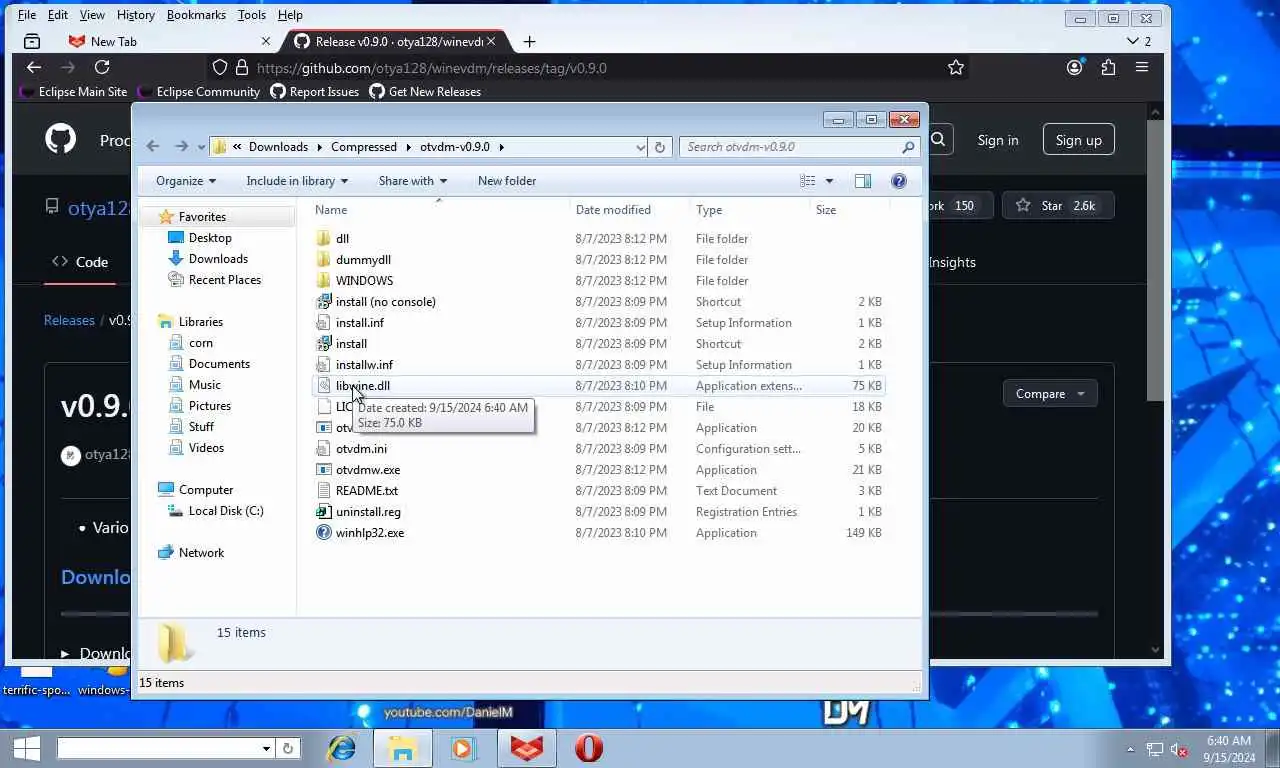The image size is (1280, 768).
Task: Select the uninstall.reg file icon
Action: pos(323,512)
